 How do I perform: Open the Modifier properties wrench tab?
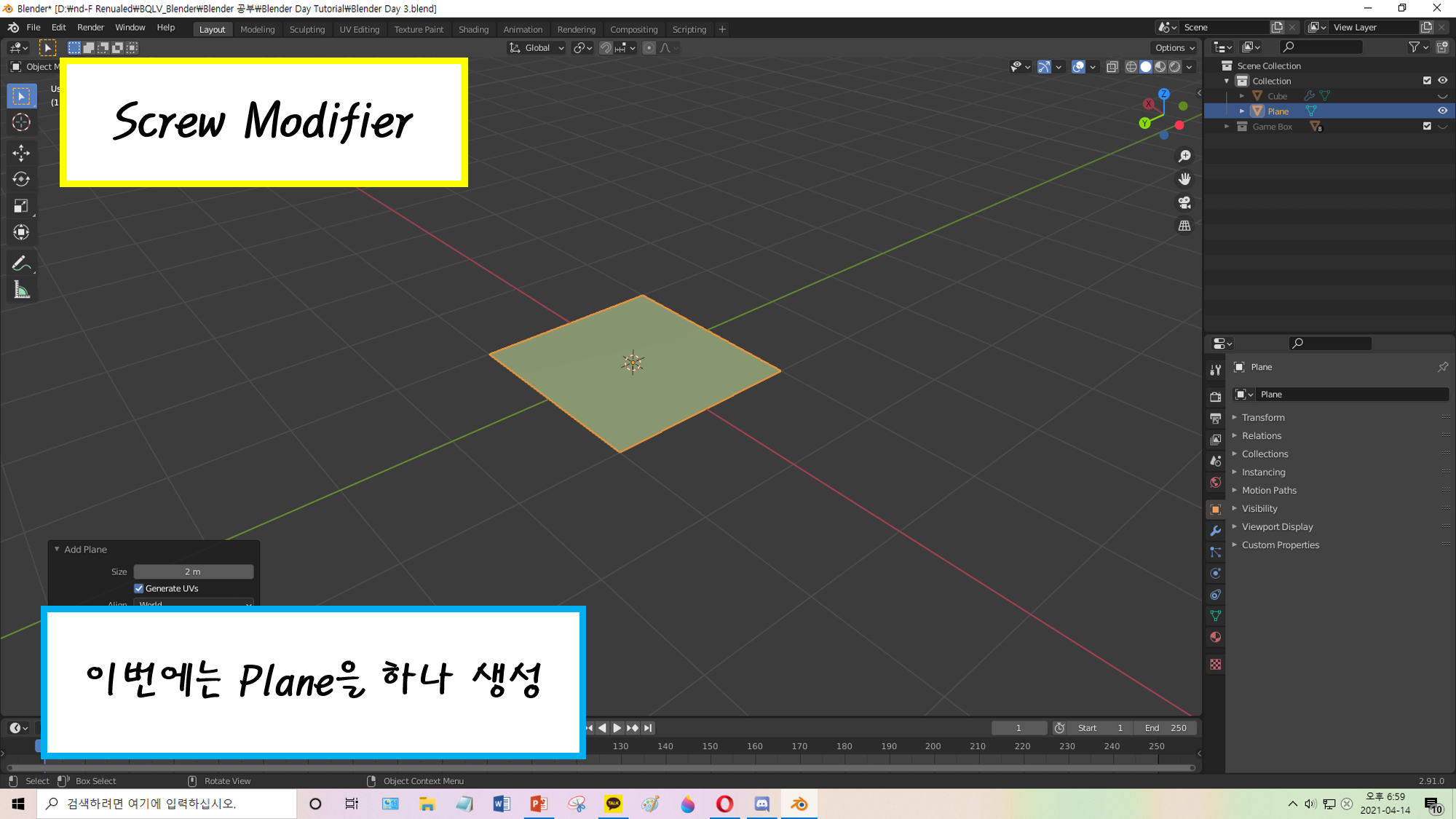click(1215, 531)
